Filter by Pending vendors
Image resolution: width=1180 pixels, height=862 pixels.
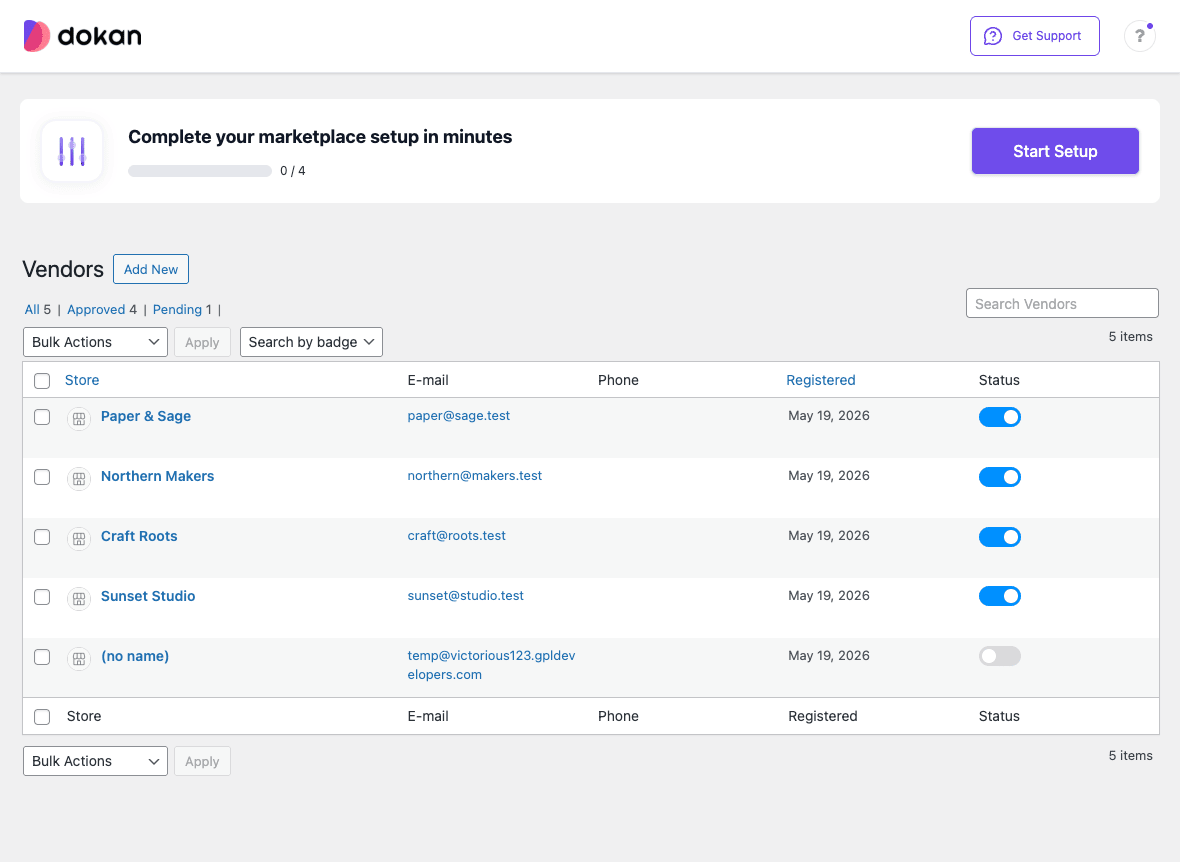coord(177,309)
